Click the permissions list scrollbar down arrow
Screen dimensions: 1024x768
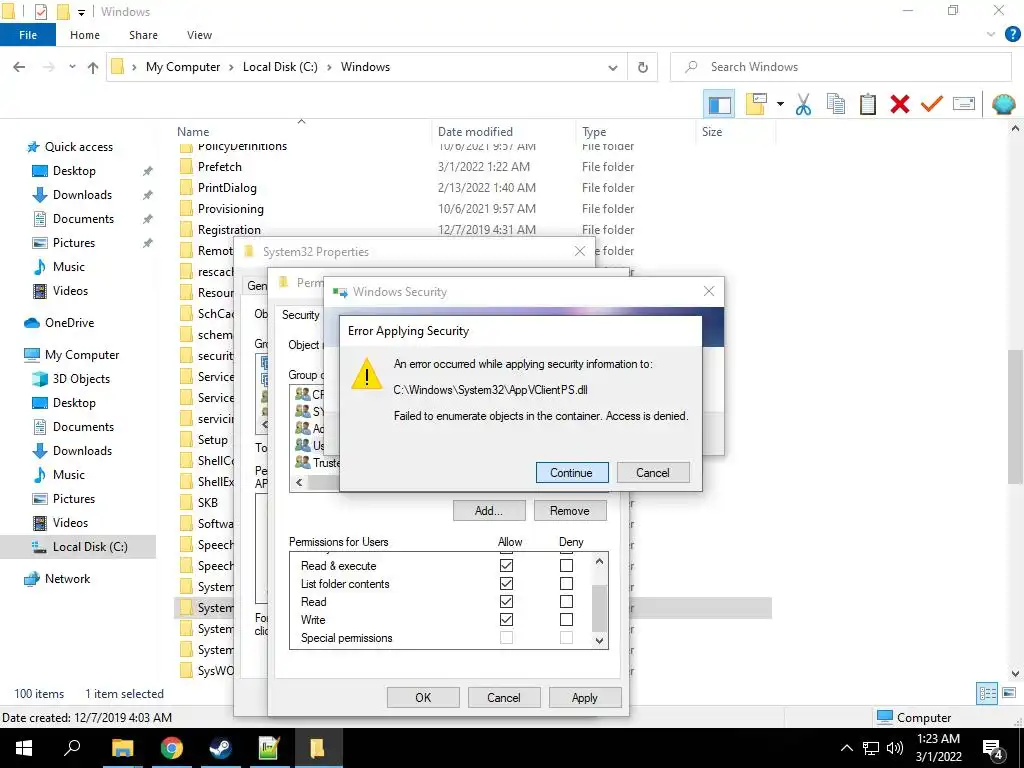600,641
